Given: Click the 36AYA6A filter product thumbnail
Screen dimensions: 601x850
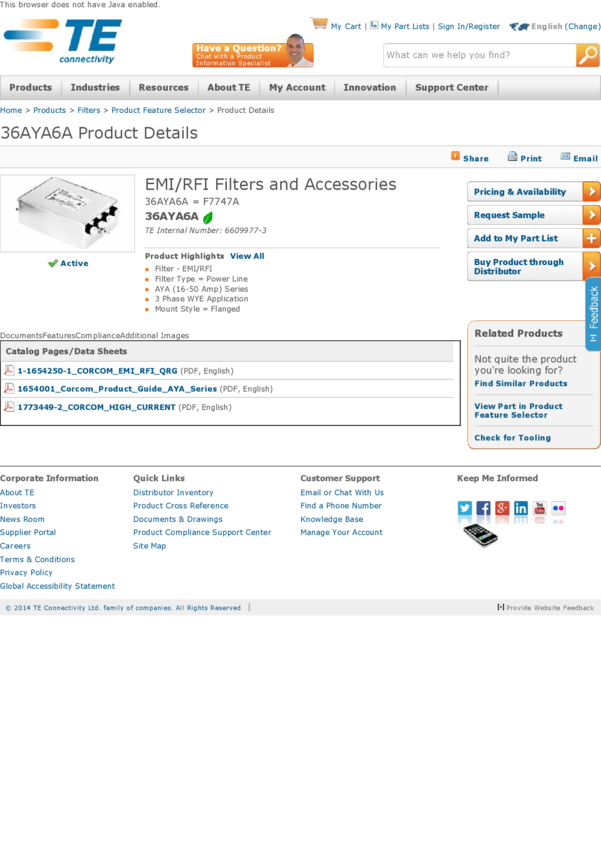Looking at the screenshot, I should pyautogui.click(x=67, y=213).
